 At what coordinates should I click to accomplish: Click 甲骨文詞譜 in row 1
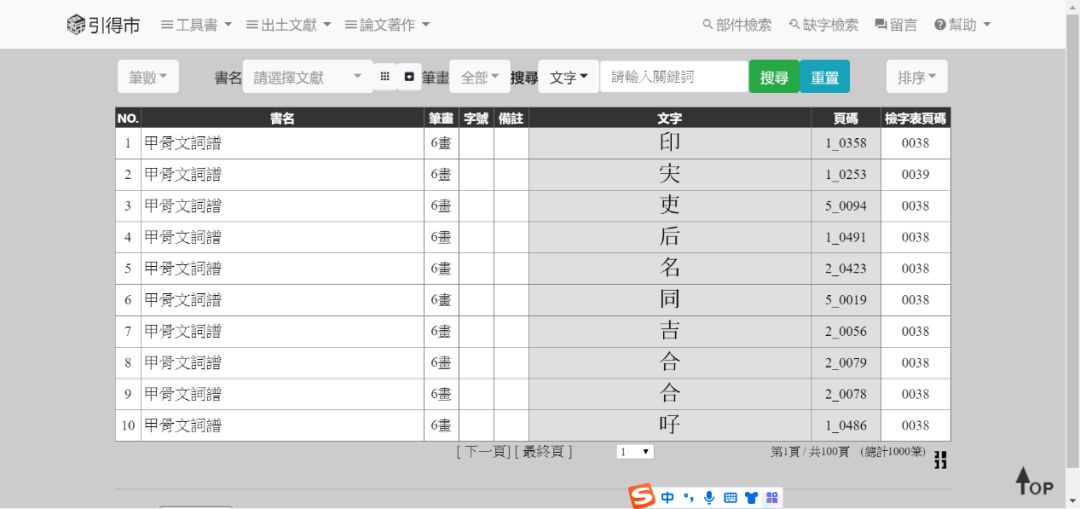pyautogui.click(x=183, y=143)
